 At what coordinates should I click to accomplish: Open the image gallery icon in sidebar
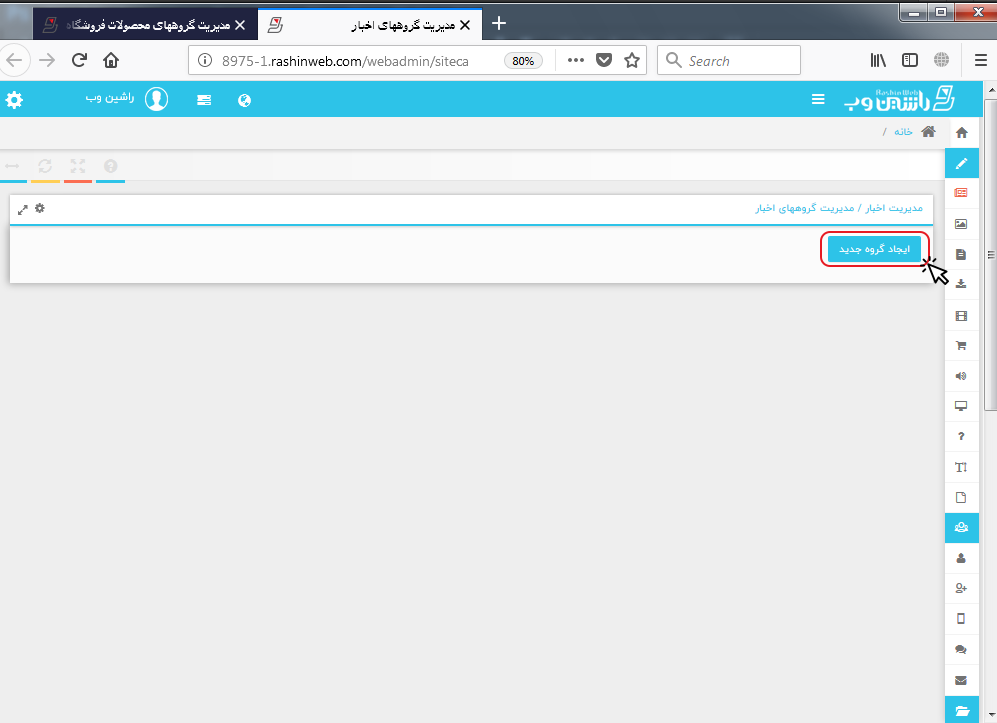961,224
